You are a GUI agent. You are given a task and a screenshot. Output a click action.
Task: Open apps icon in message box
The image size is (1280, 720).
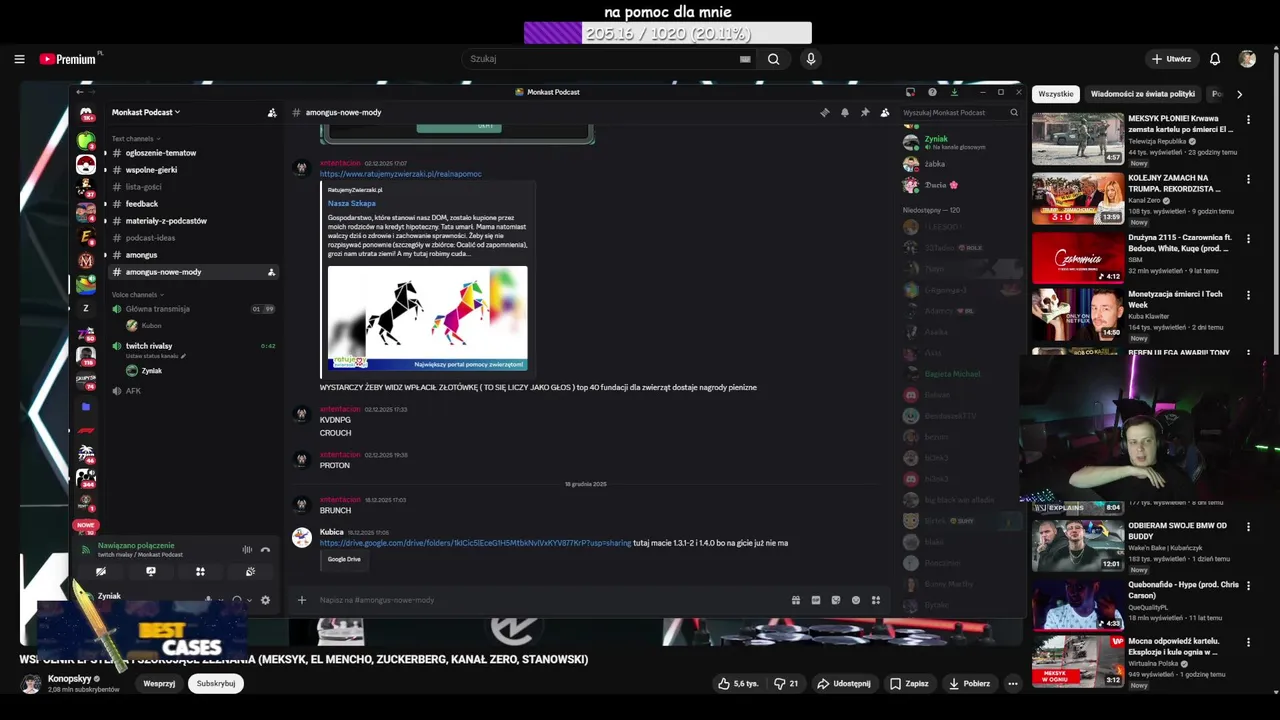876,600
